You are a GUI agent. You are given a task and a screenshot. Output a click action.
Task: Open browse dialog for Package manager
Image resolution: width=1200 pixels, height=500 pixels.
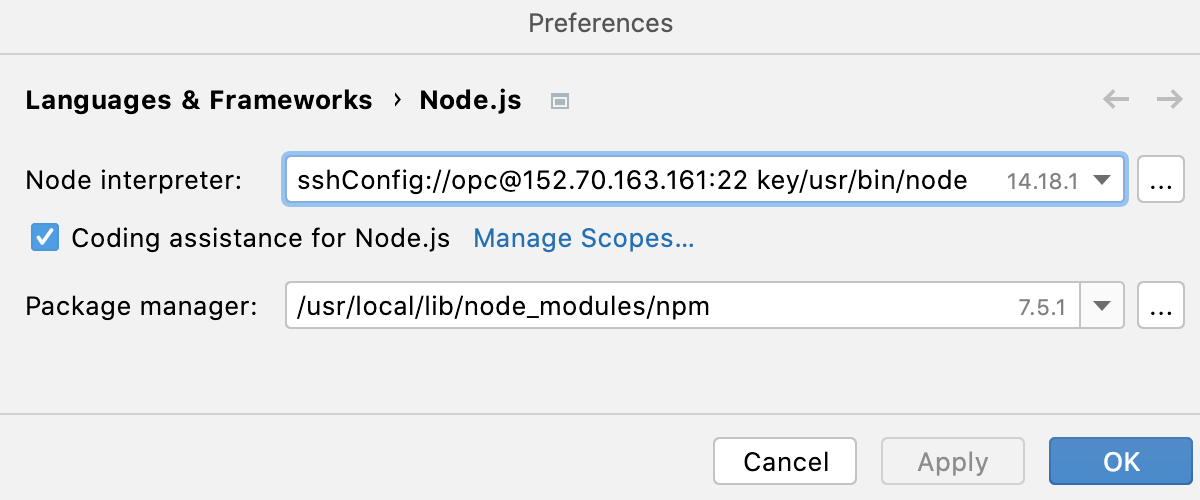click(1160, 306)
